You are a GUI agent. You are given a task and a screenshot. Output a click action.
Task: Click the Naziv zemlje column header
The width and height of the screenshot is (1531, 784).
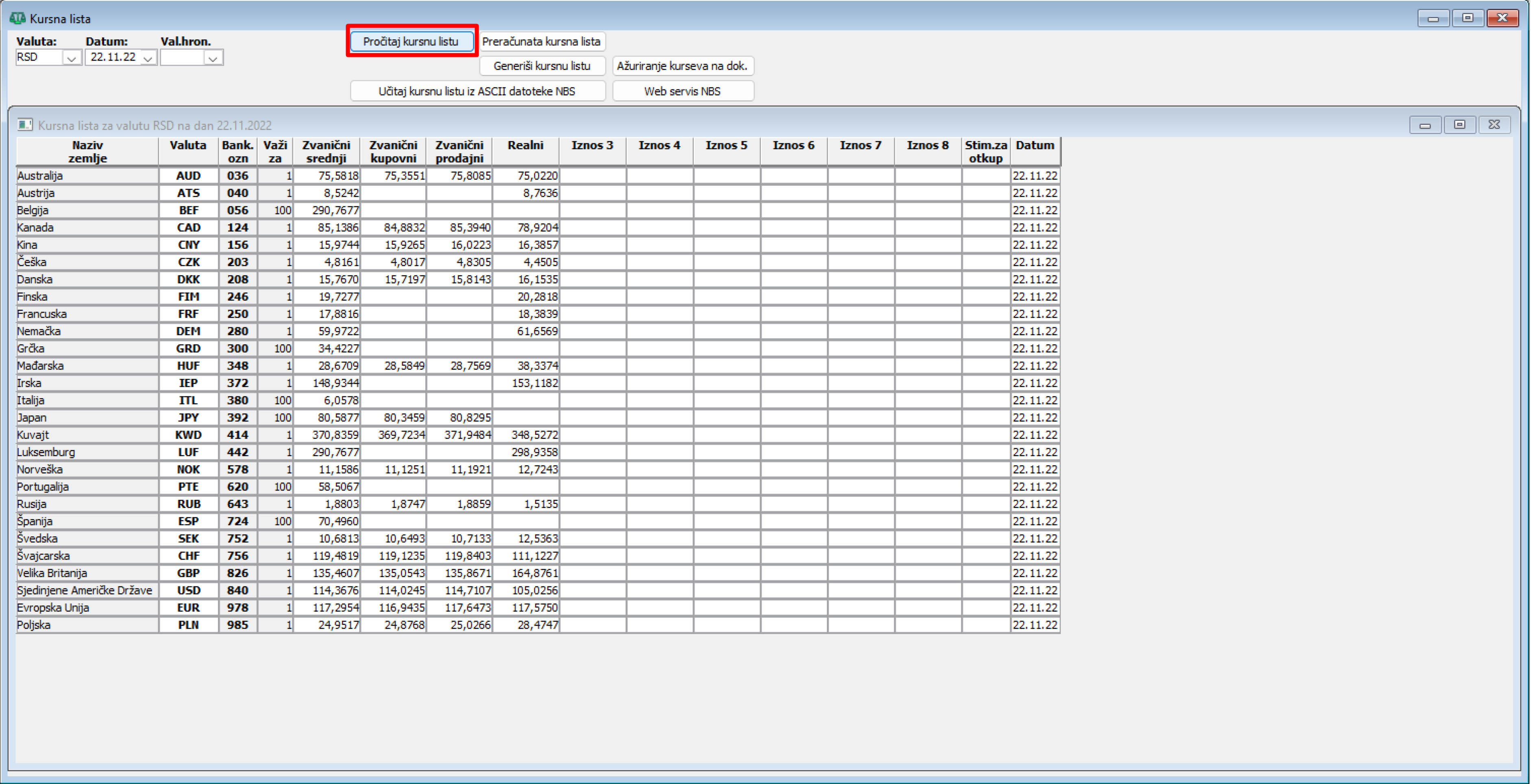pos(87,152)
